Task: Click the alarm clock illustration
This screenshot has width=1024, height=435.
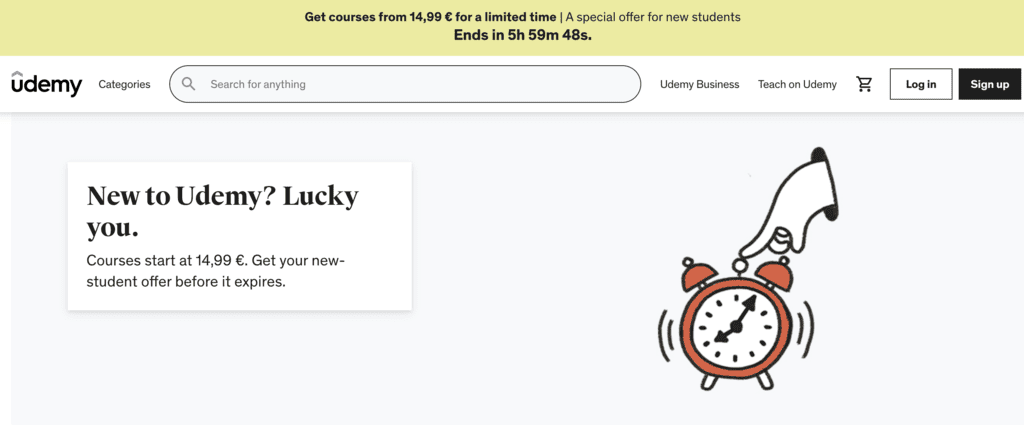Action: (737, 323)
